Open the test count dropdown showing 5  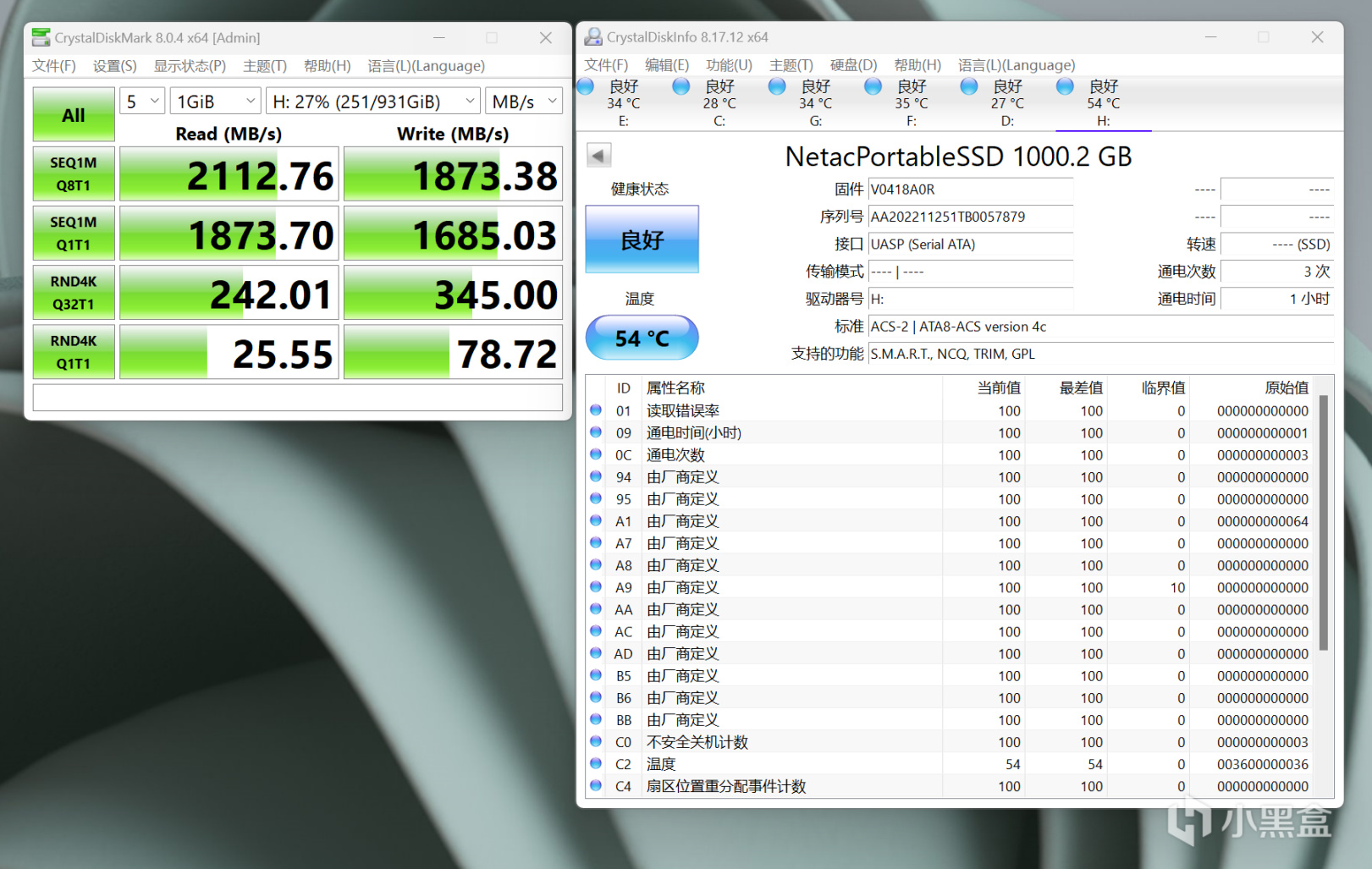pyautogui.click(x=142, y=102)
